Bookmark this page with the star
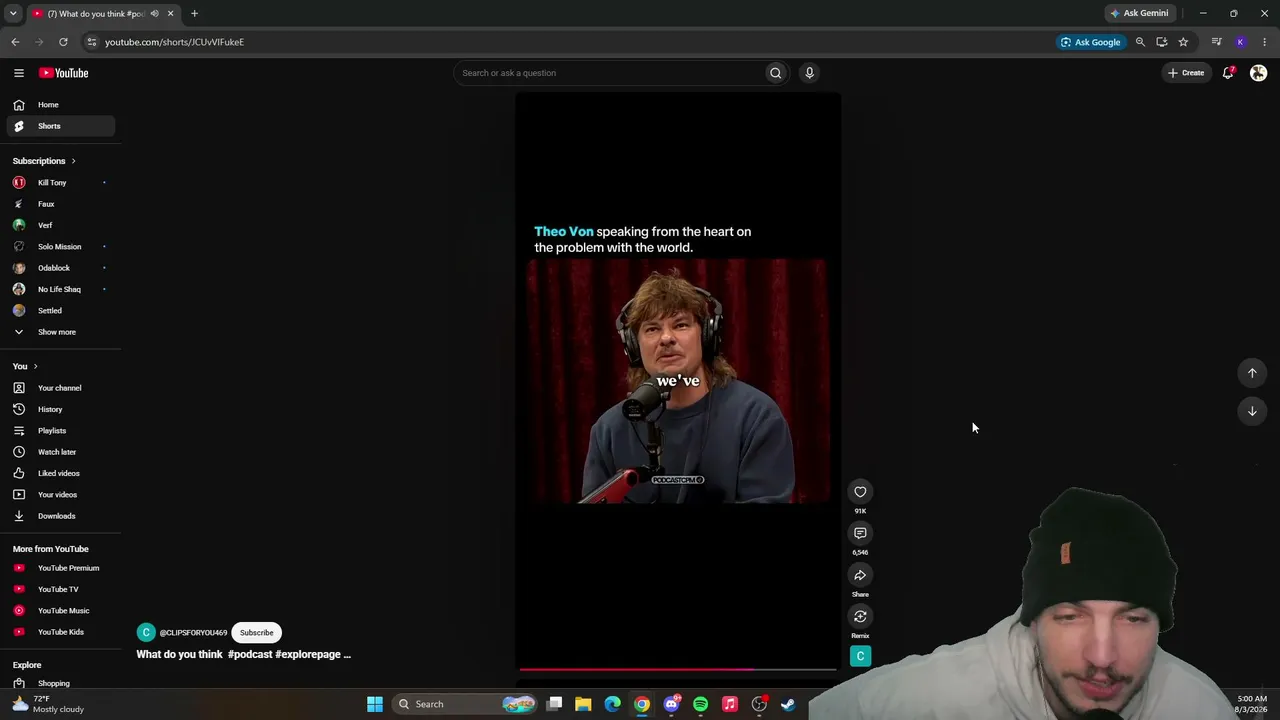 click(1183, 42)
